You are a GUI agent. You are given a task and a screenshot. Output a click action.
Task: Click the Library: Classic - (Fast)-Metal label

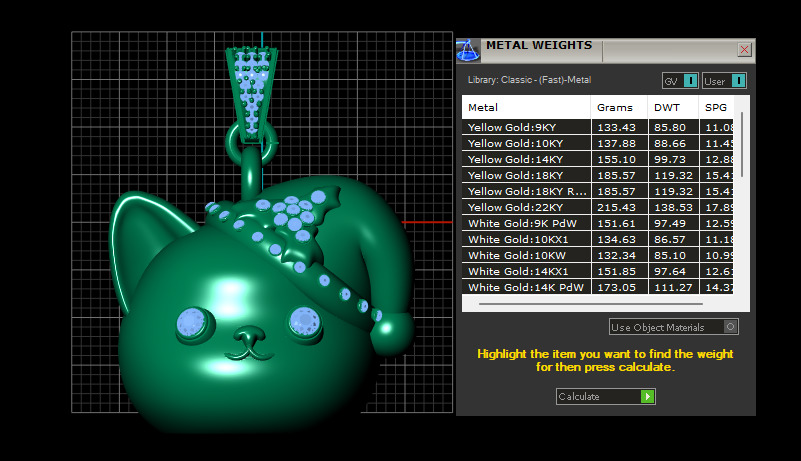click(529, 80)
